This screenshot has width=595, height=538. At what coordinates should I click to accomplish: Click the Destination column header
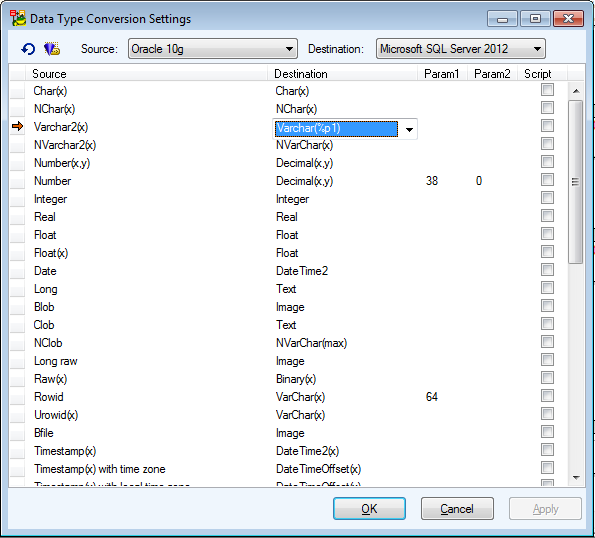pos(343,74)
